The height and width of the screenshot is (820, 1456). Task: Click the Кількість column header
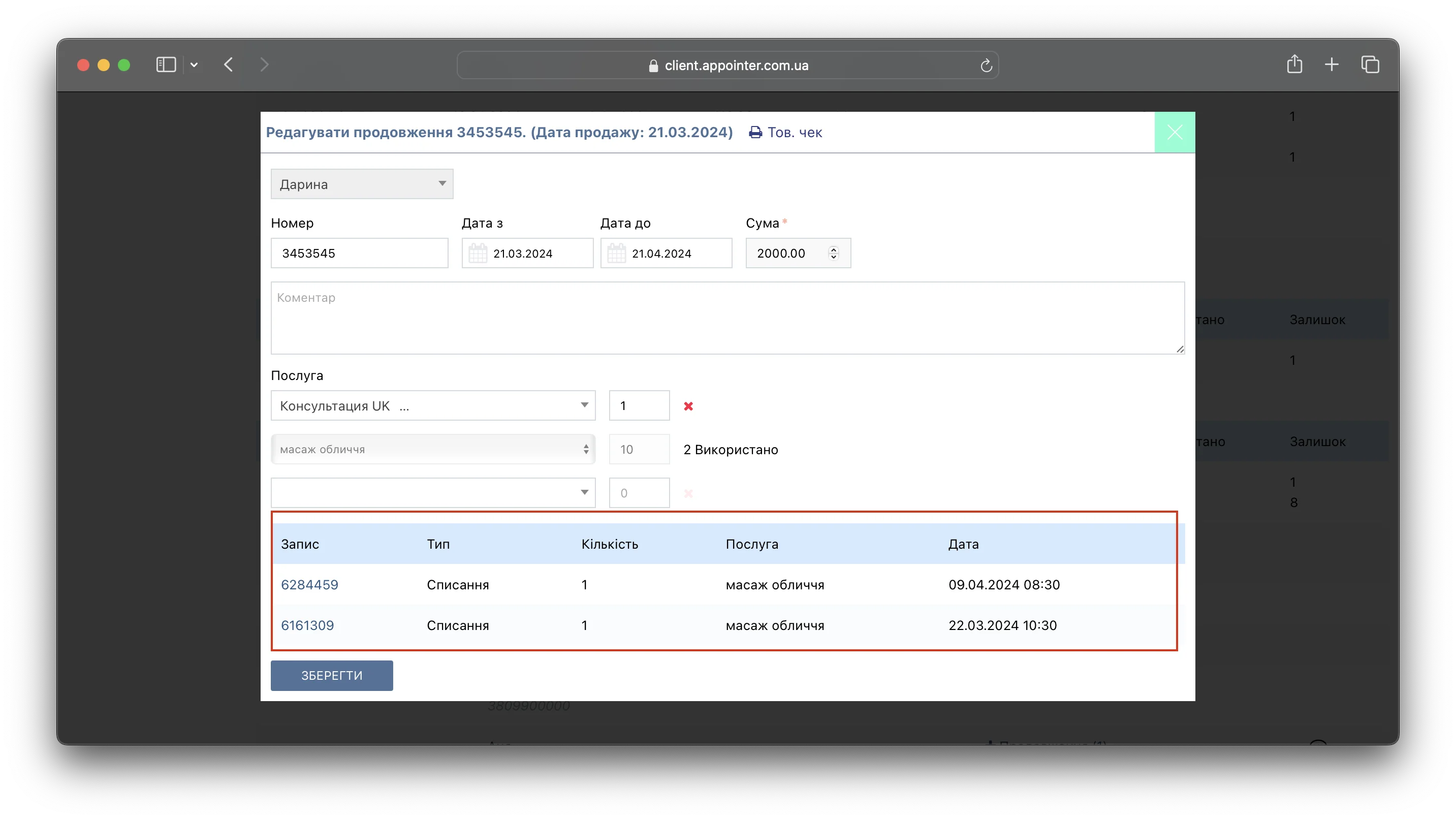610,544
